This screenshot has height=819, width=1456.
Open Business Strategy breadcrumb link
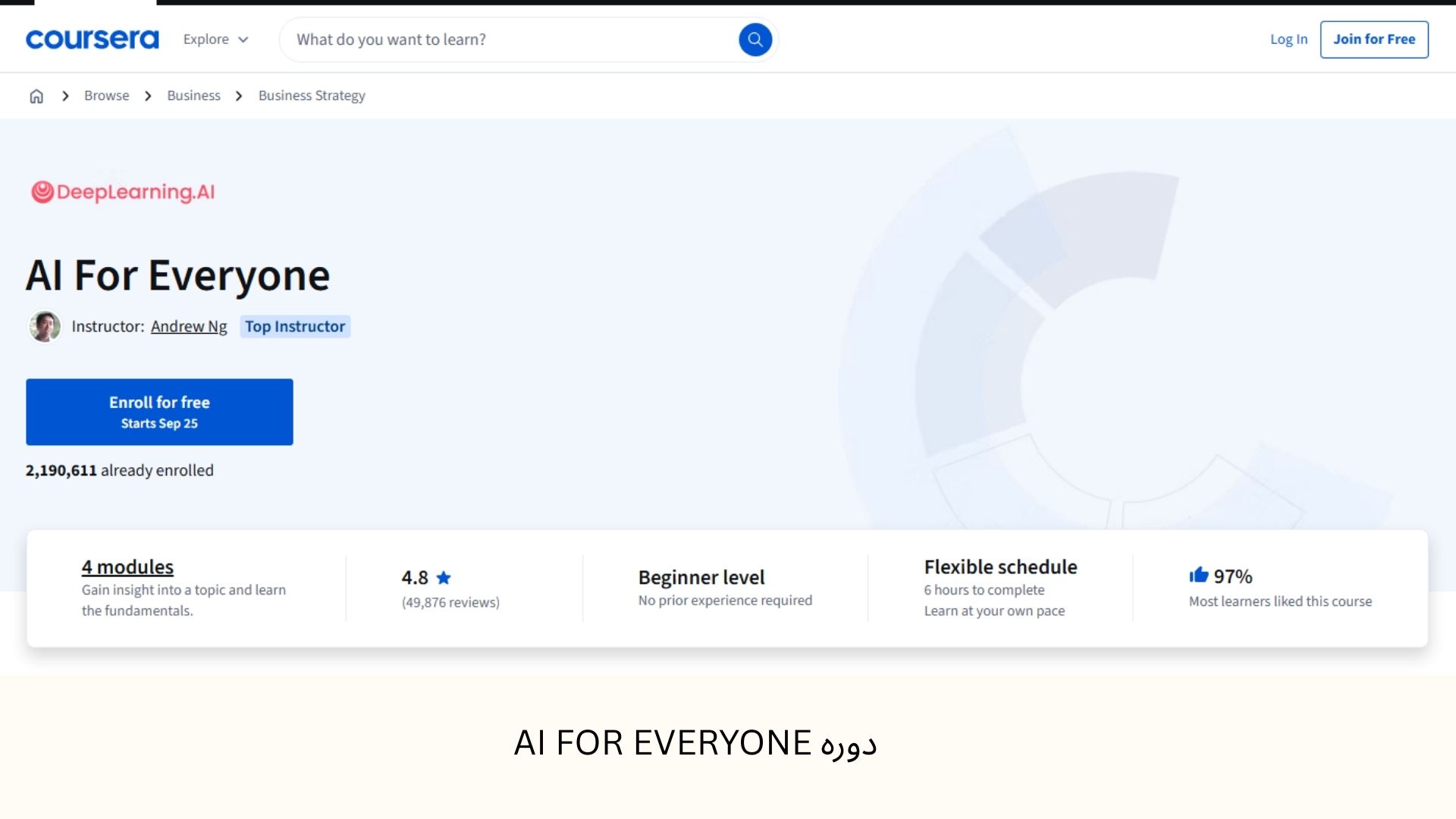pos(312,96)
